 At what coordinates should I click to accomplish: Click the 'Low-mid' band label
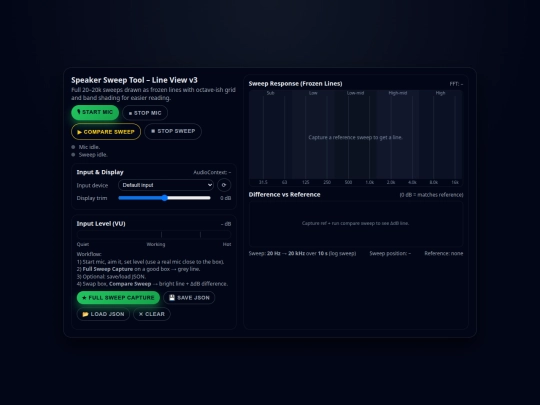tap(355, 93)
